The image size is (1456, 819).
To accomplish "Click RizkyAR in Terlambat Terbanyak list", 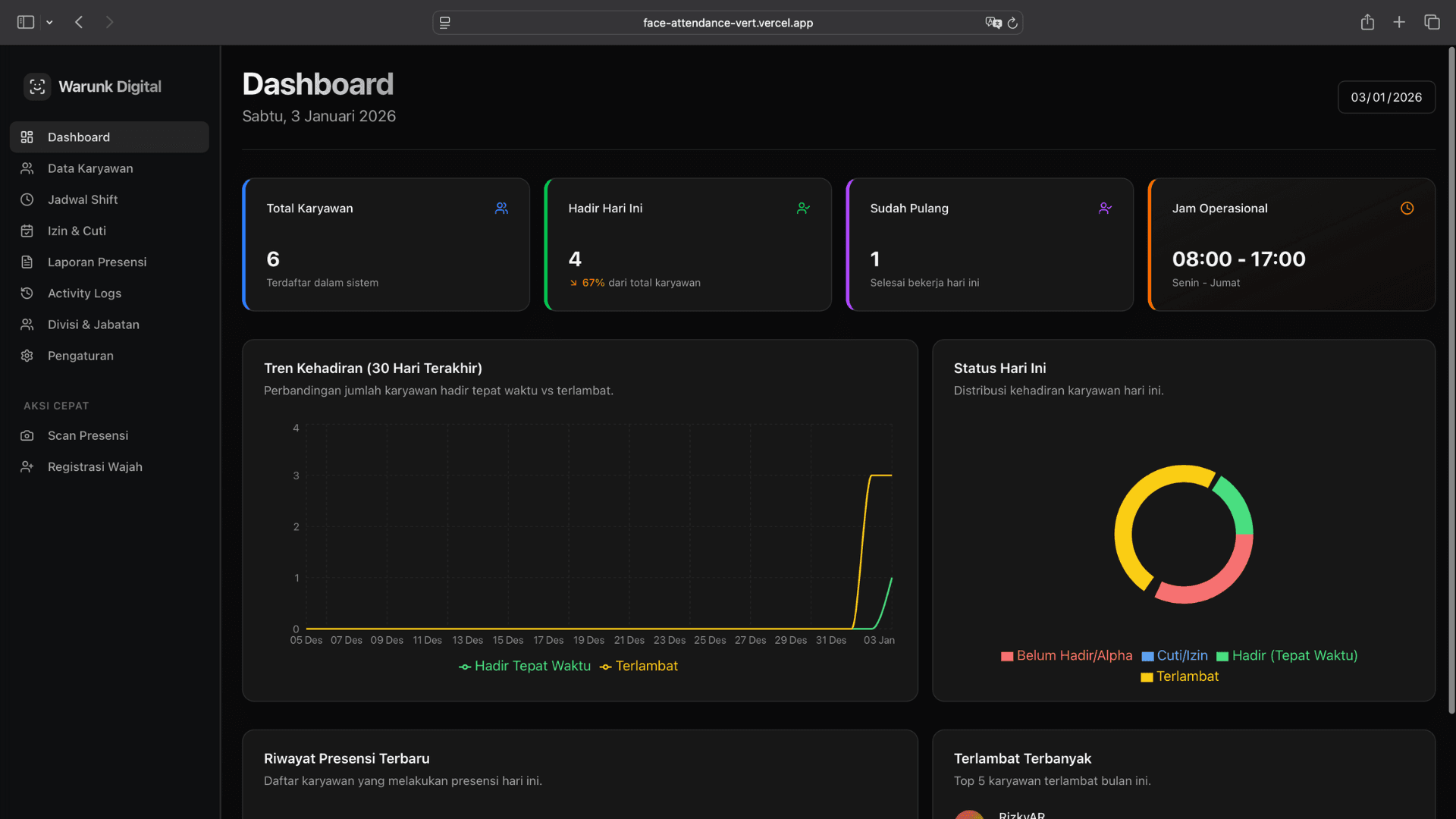I will [1021, 814].
